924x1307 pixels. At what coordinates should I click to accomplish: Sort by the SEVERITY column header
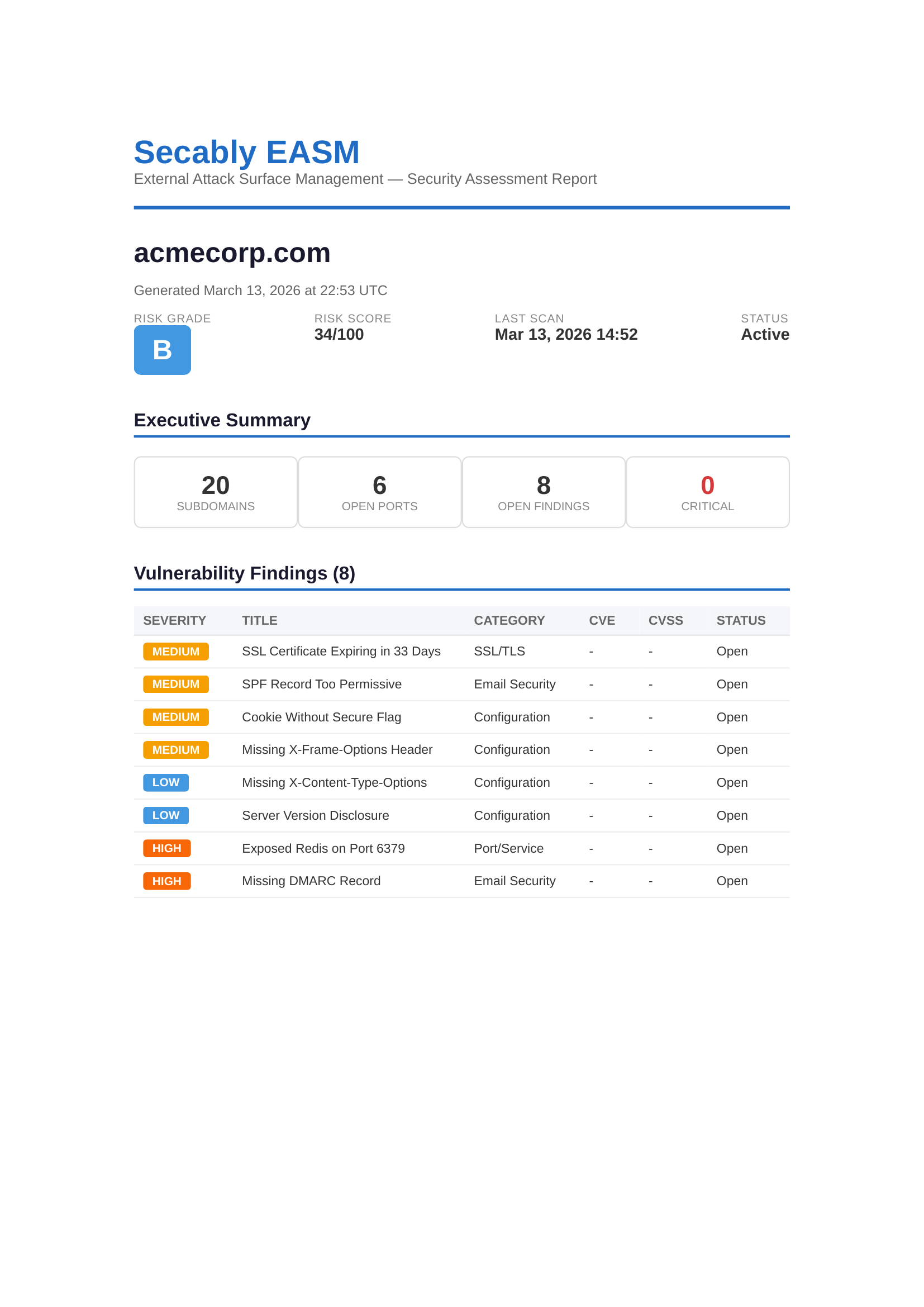coord(175,620)
